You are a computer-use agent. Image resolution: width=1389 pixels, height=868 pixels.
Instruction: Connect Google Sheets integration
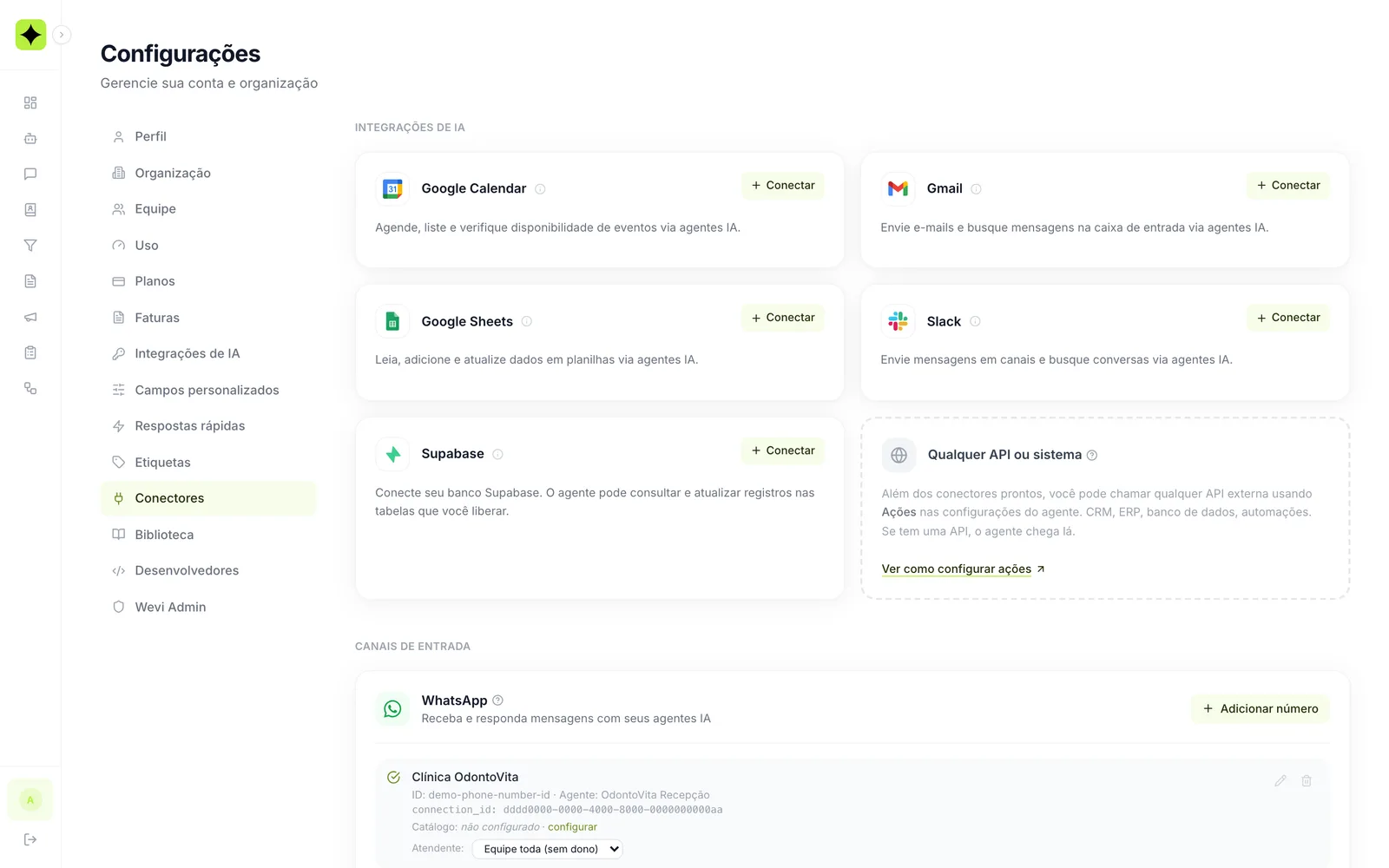[782, 318]
